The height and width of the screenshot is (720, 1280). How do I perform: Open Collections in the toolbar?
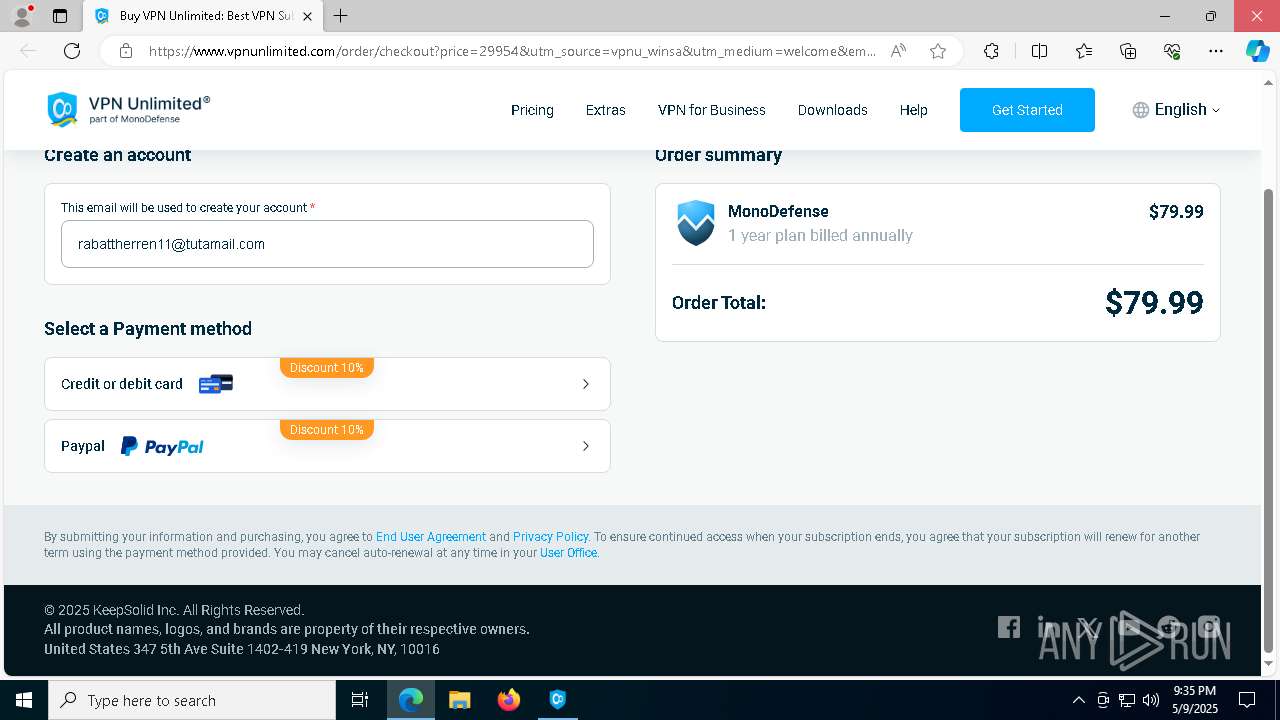1128,51
